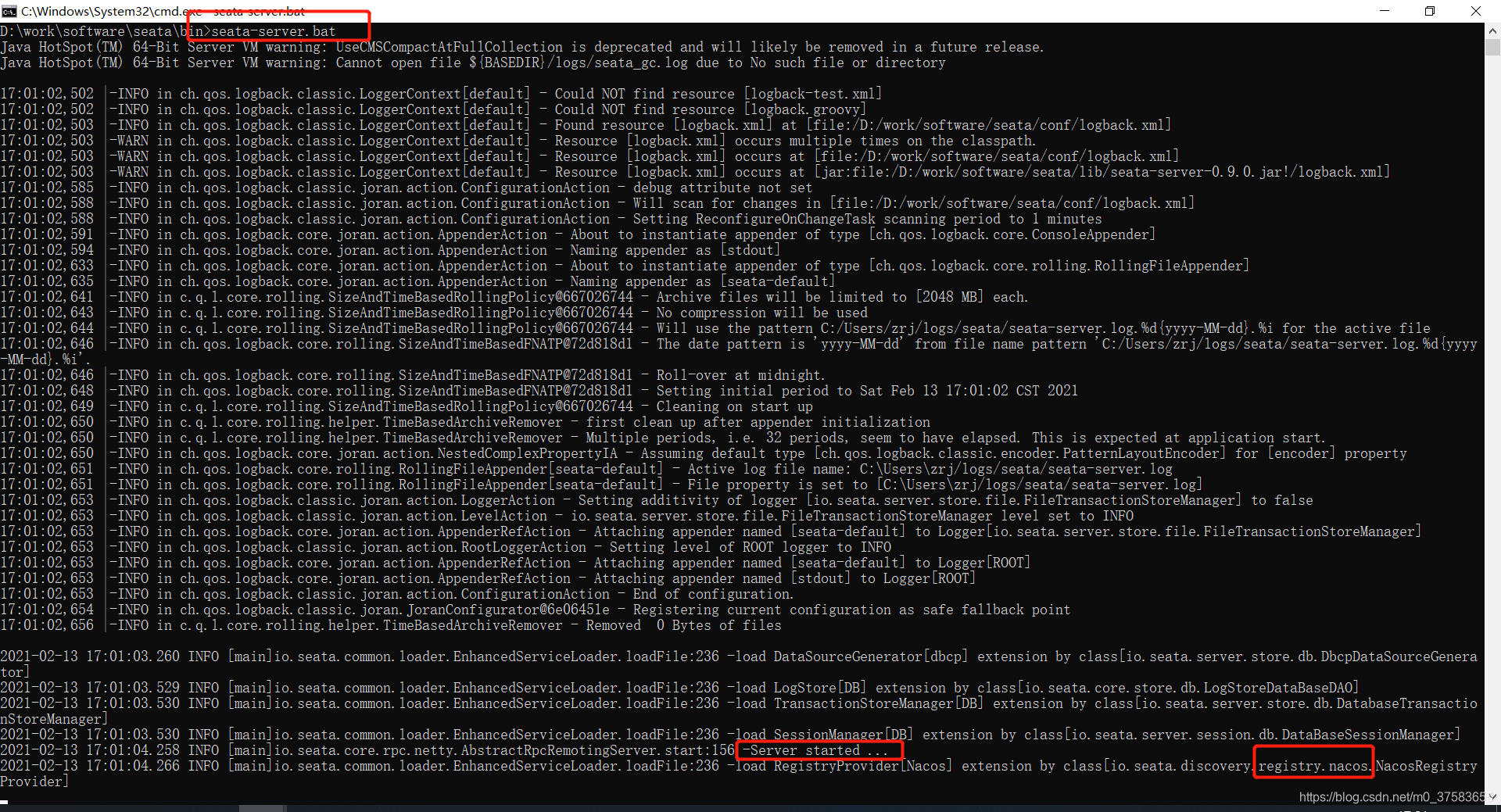
Task: Click the vertical scrollbar up arrow
Action: [x=1492, y=31]
